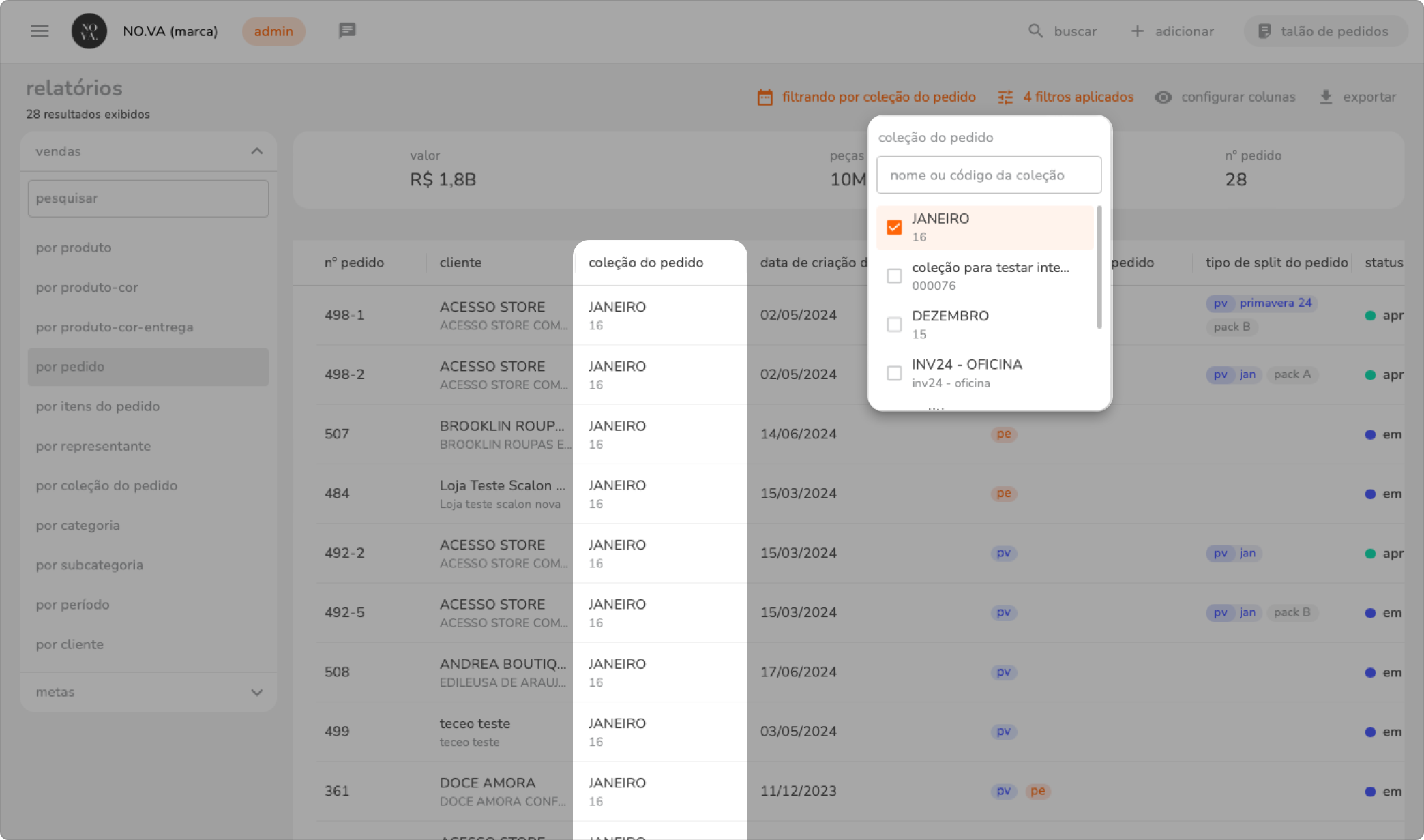Click the exportar download icon
Image resolution: width=1424 pixels, height=840 pixels.
tap(1326, 97)
